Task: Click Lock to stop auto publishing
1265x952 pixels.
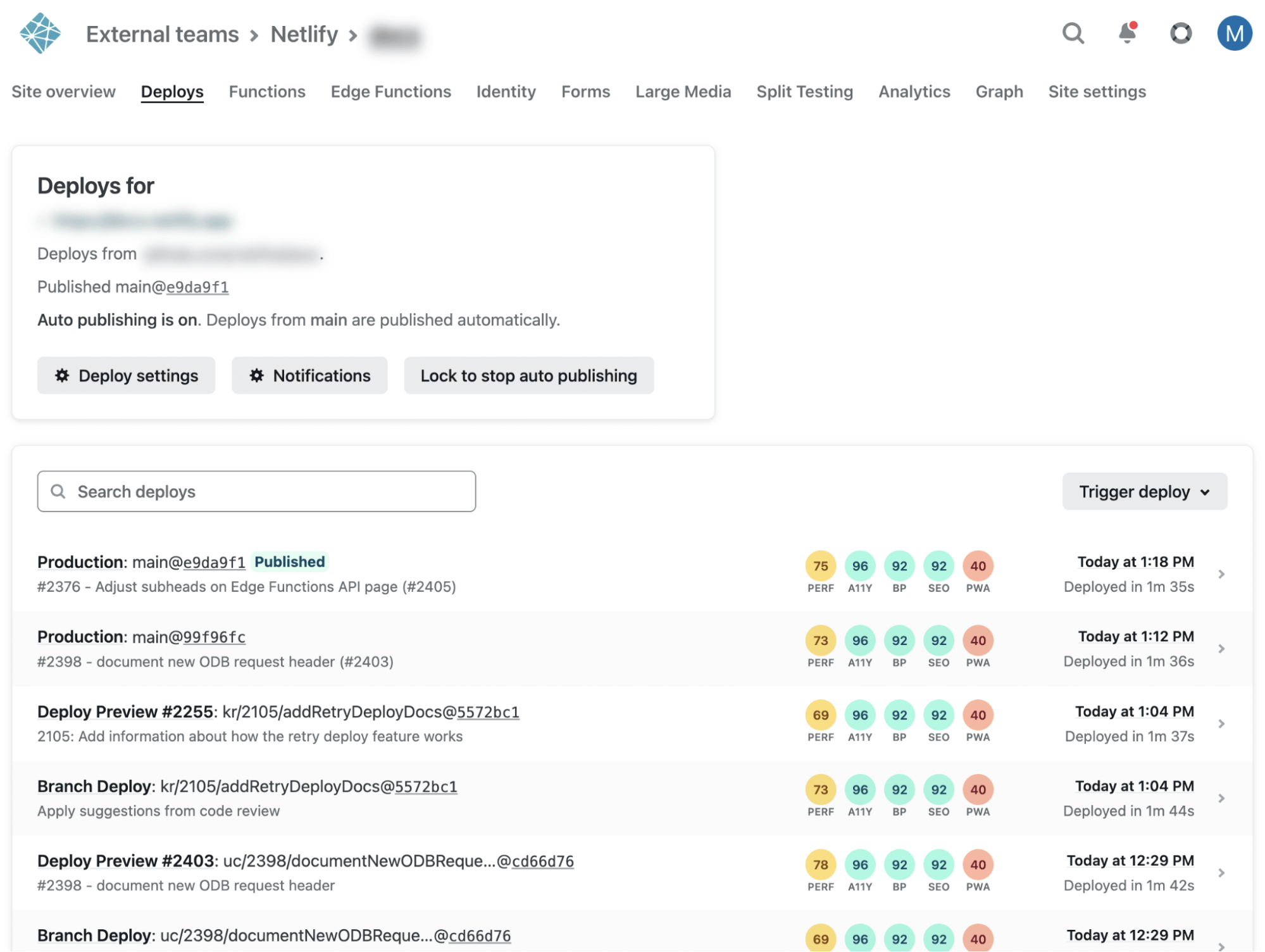Action: click(x=528, y=375)
